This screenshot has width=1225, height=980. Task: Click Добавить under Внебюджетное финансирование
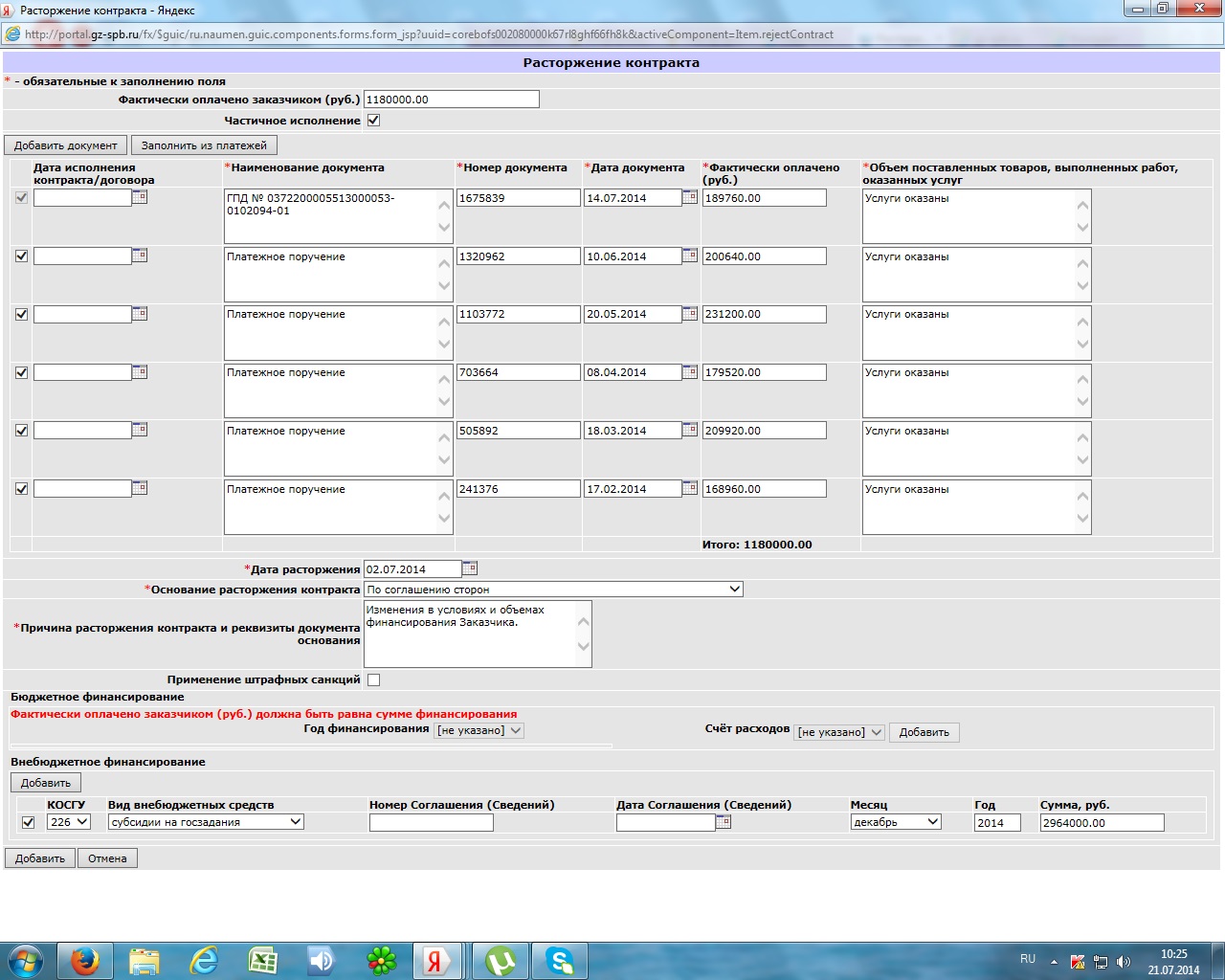click(x=46, y=783)
